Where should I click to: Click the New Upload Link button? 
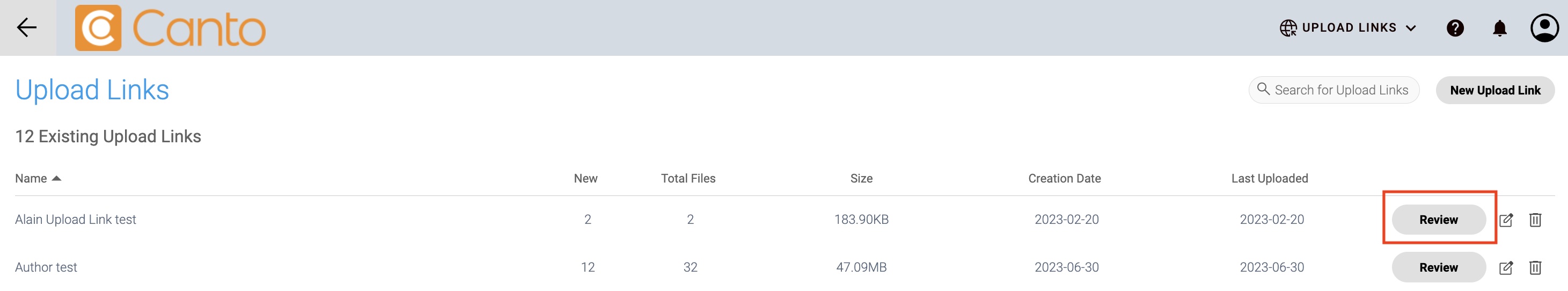pos(1494,91)
